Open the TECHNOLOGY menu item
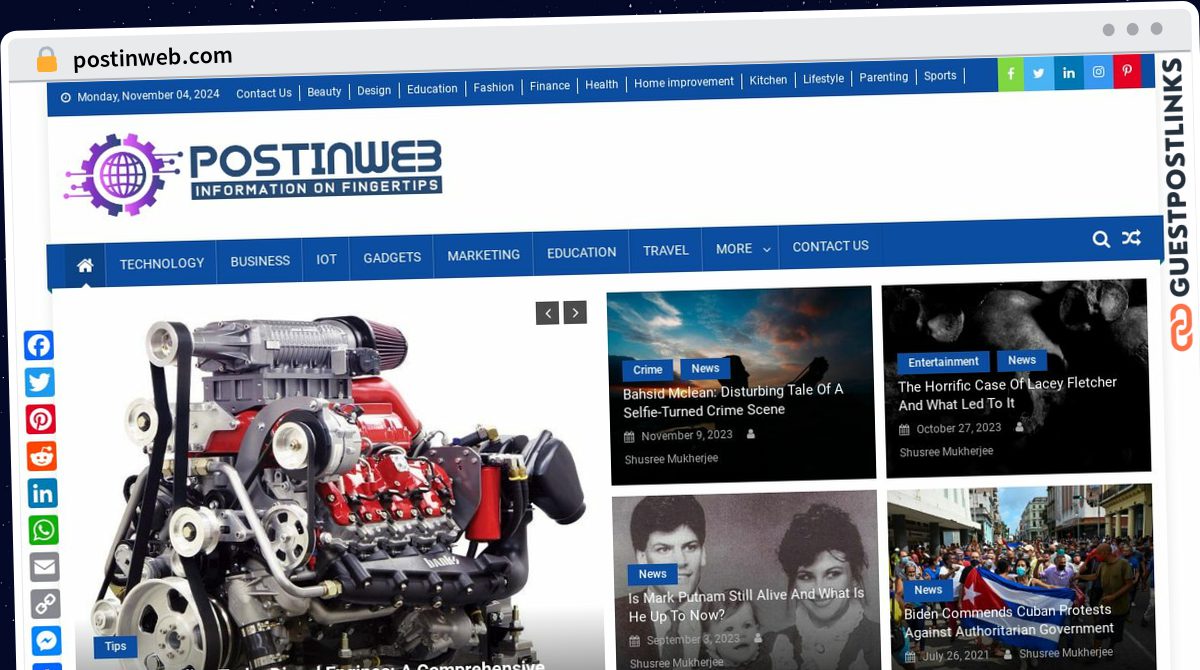The image size is (1200, 670). pyautogui.click(x=162, y=263)
